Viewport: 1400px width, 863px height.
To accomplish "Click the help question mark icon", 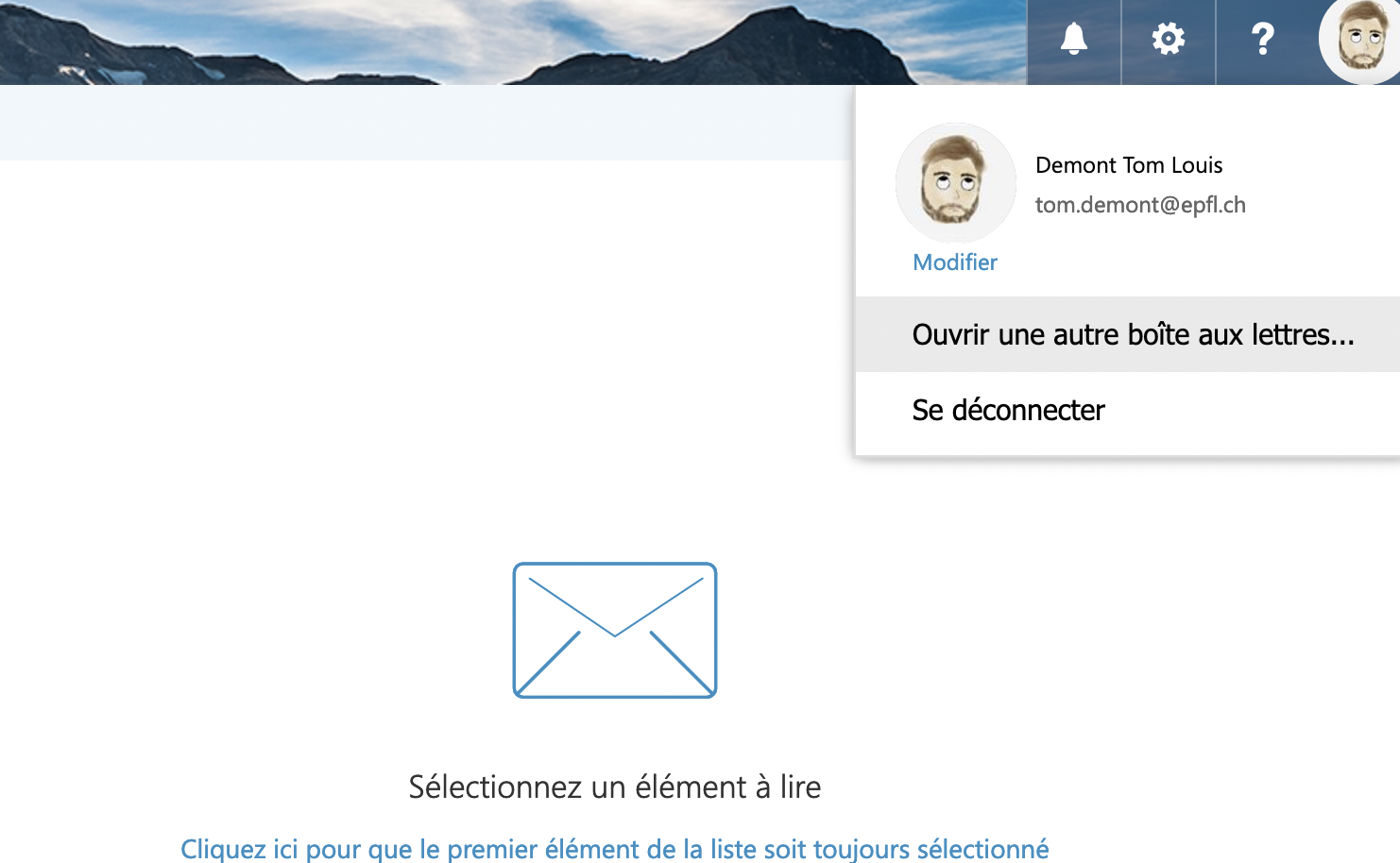I will tap(1262, 40).
